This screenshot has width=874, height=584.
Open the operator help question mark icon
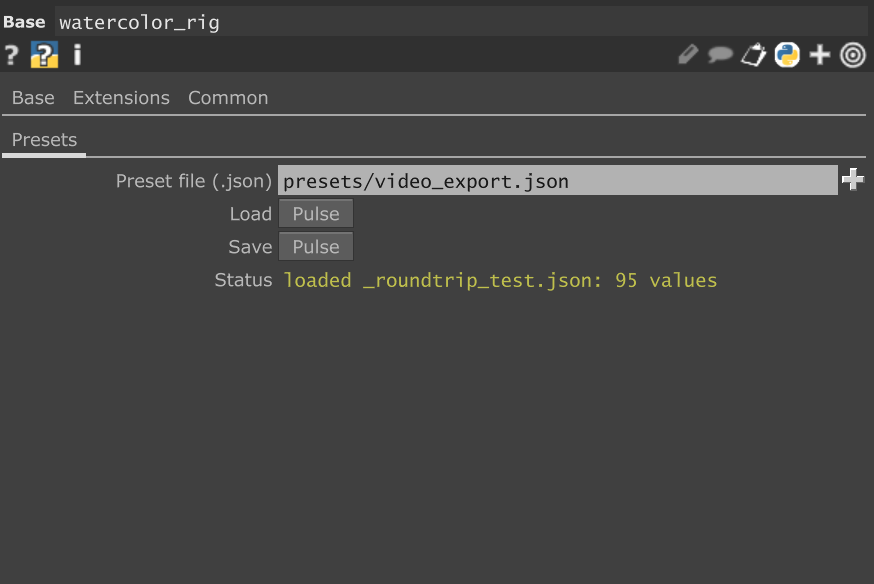pos(11,55)
